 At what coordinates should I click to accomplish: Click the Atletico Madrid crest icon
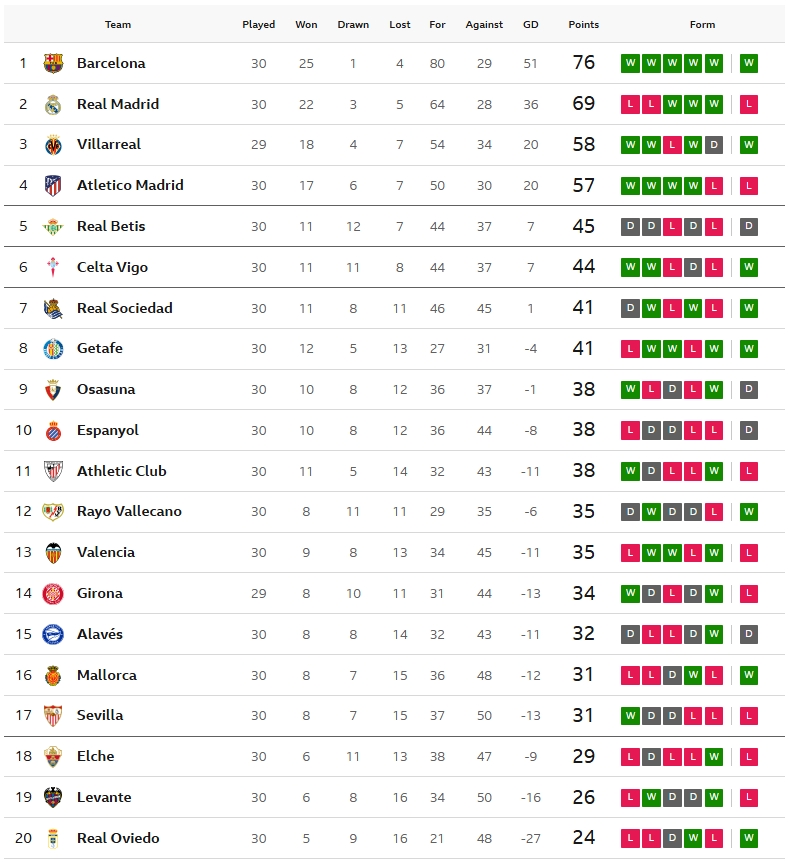pyautogui.click(x=53, y=185)
